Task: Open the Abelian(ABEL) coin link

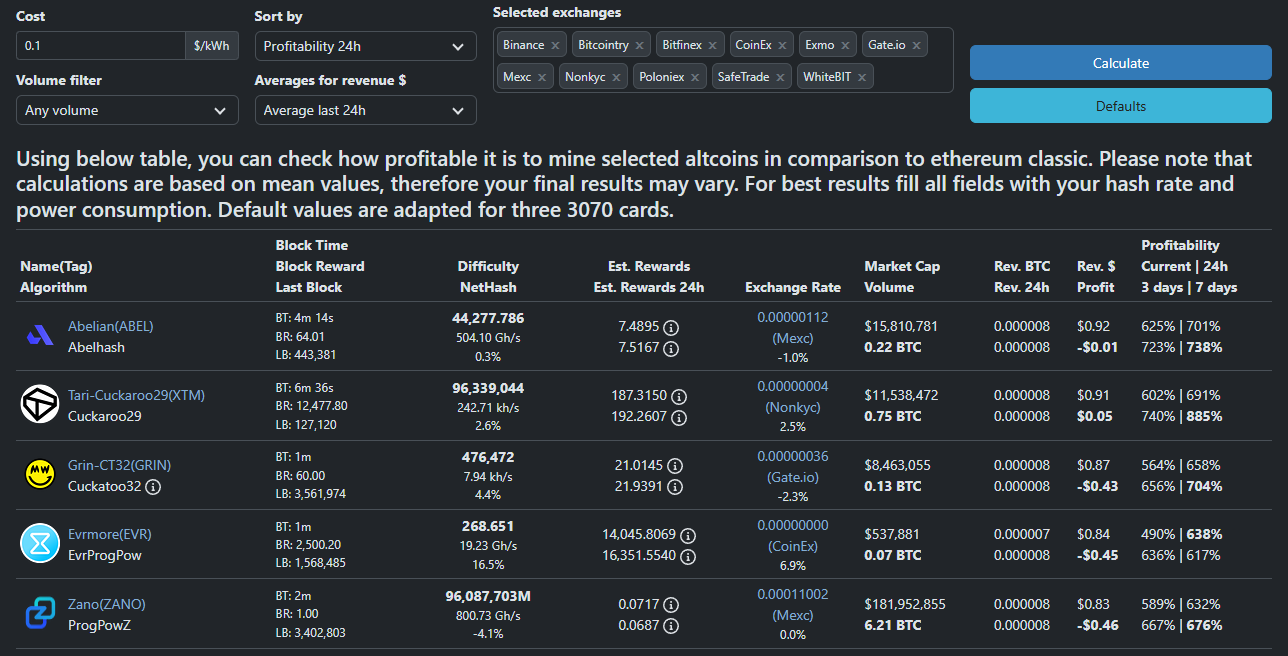Action: (110, 326)
